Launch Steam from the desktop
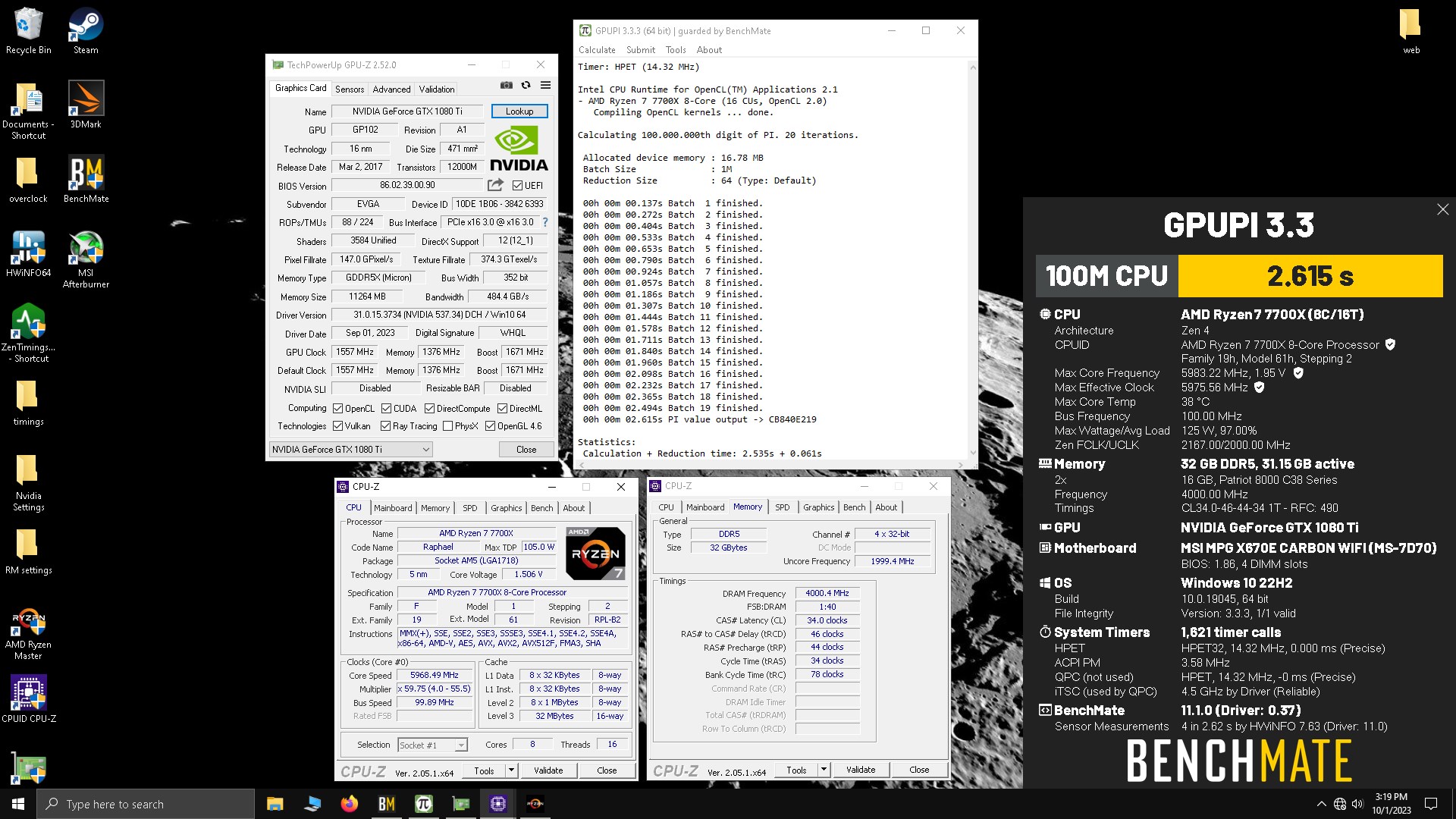 pyautogui.click(x=86, y=31)
